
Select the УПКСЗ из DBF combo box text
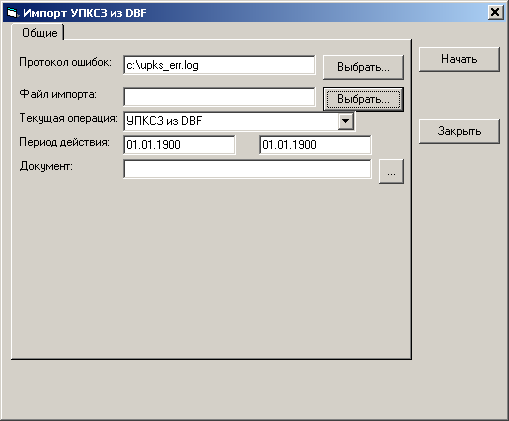(x=164, y=121)
